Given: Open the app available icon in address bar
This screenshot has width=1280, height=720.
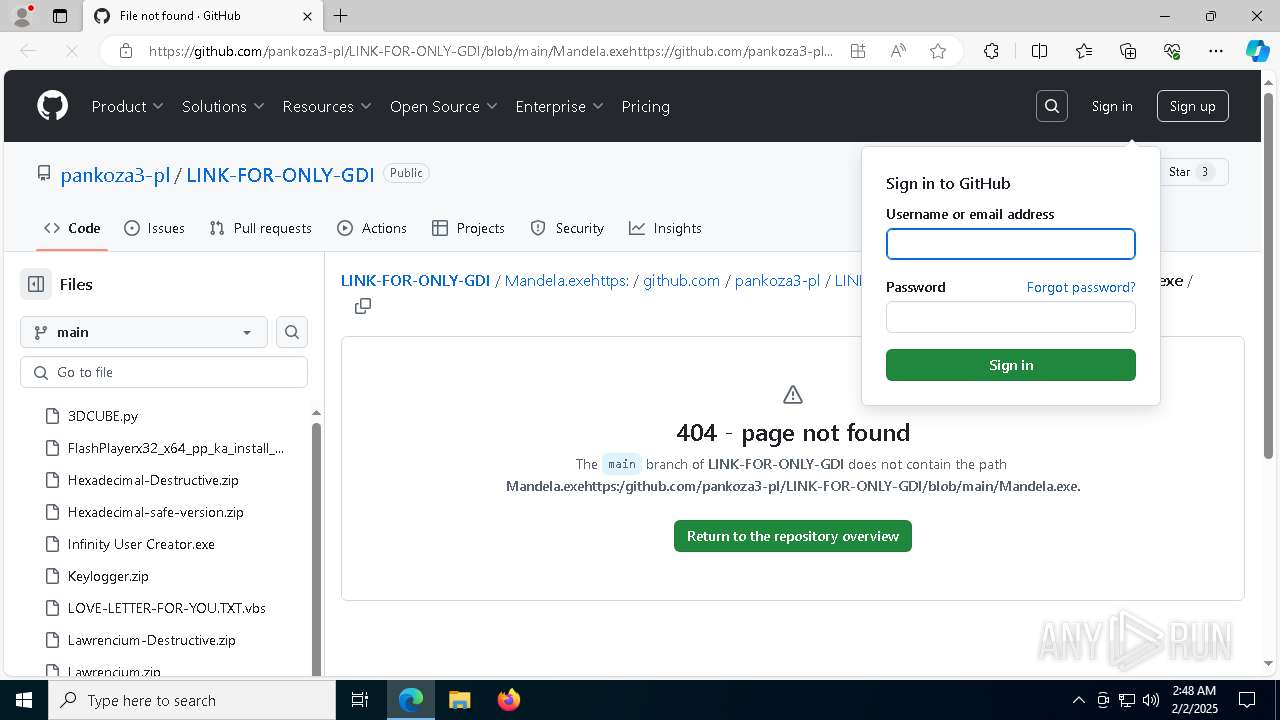Looking at the screenshot, I should [858, 51].
